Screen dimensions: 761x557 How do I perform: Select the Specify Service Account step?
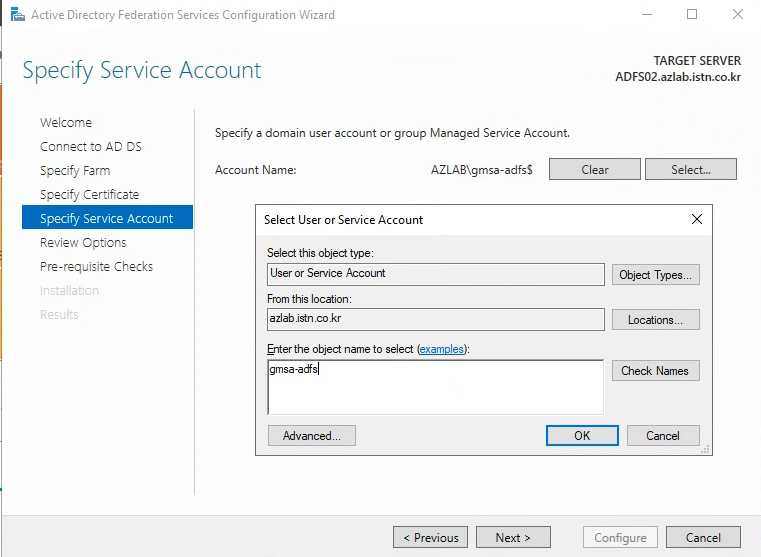pyautogui.click(x=107, y=217)
